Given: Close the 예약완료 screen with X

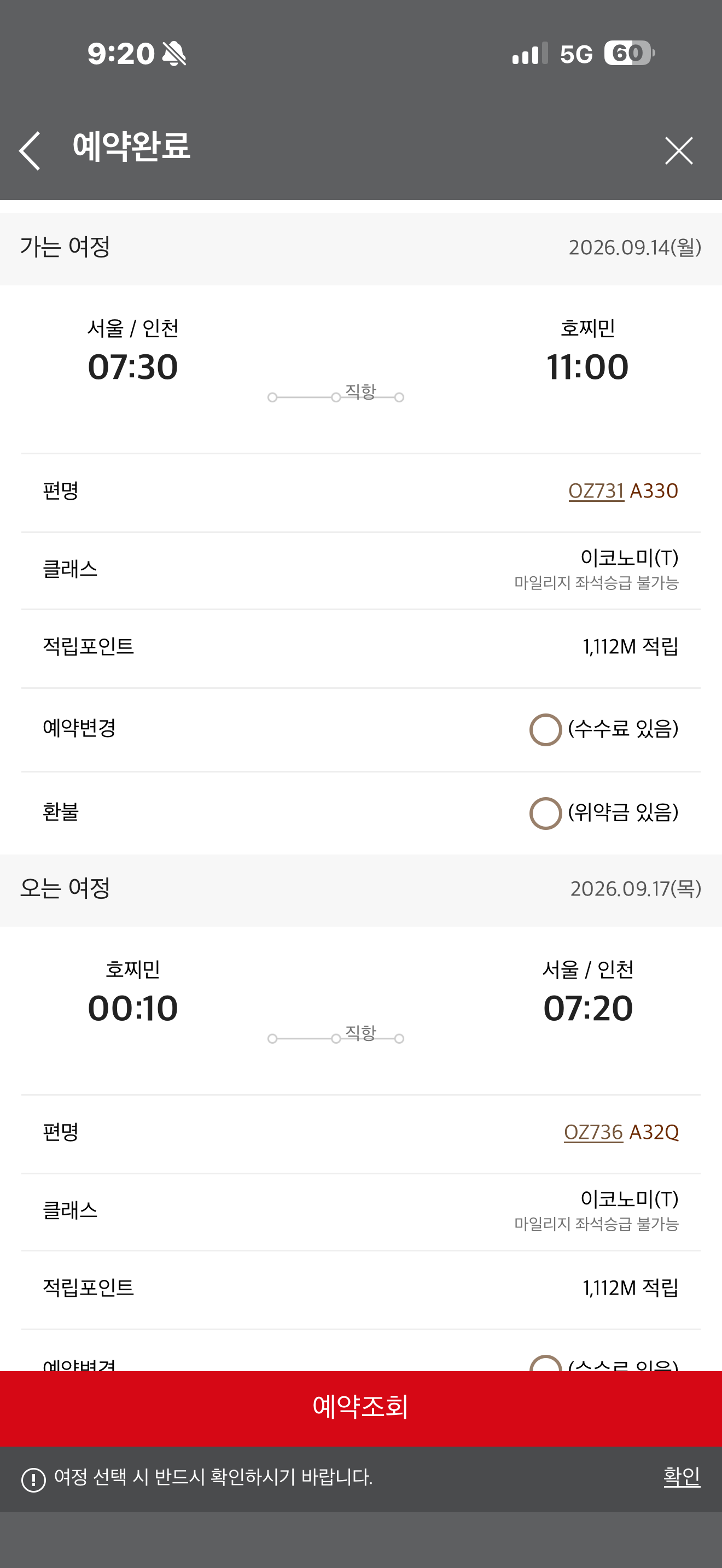Looking at the screenshot, I should [678, 150].
